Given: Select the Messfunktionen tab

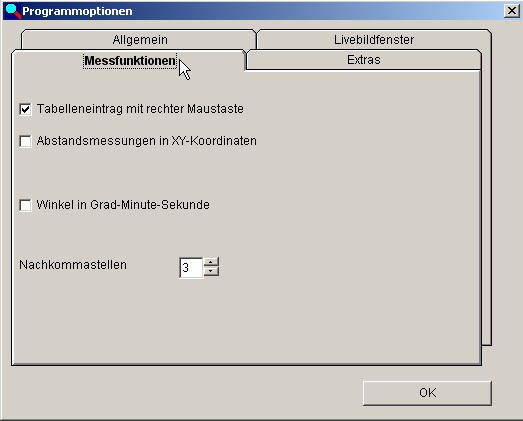Looking at the screenshot, I should (130, 61).
